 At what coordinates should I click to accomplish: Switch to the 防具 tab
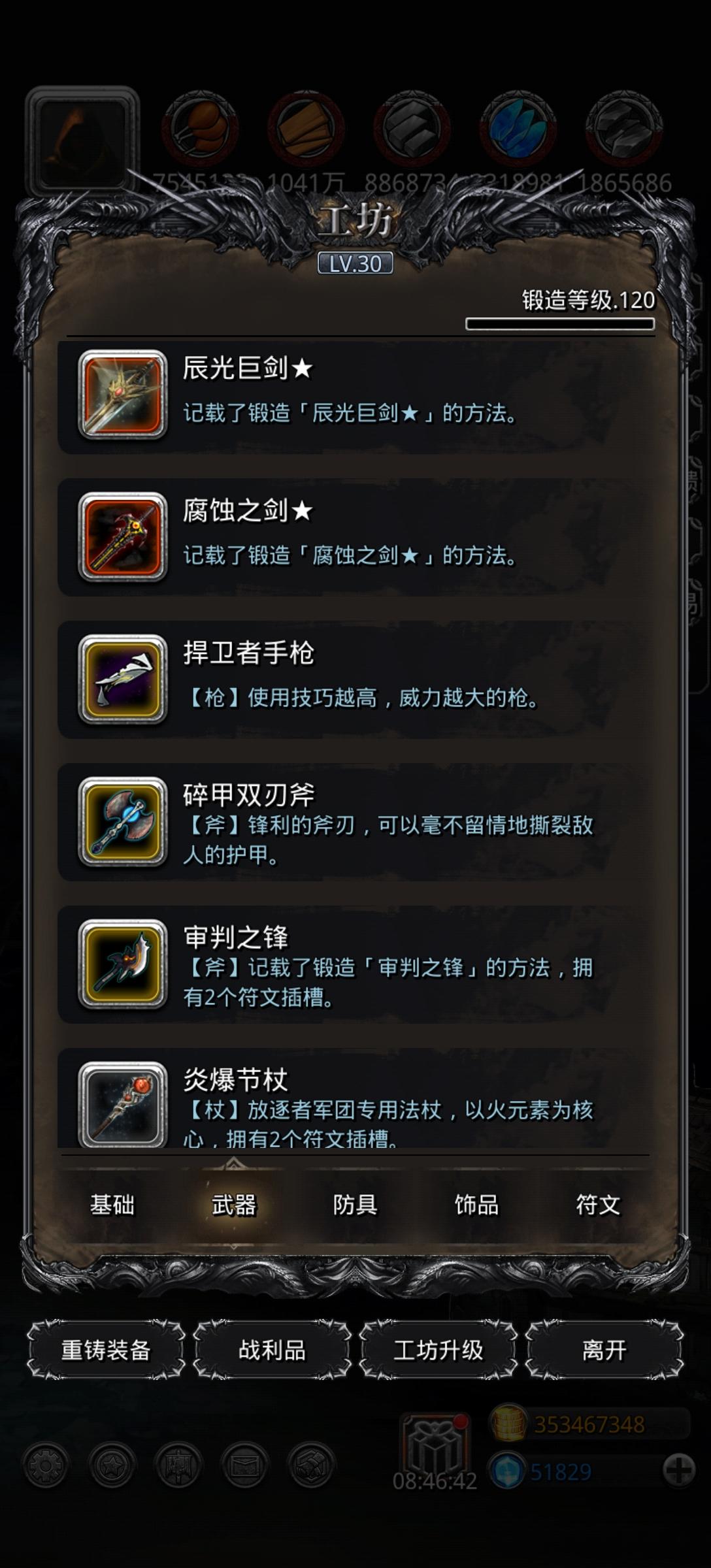click(x=355, y=1205)
